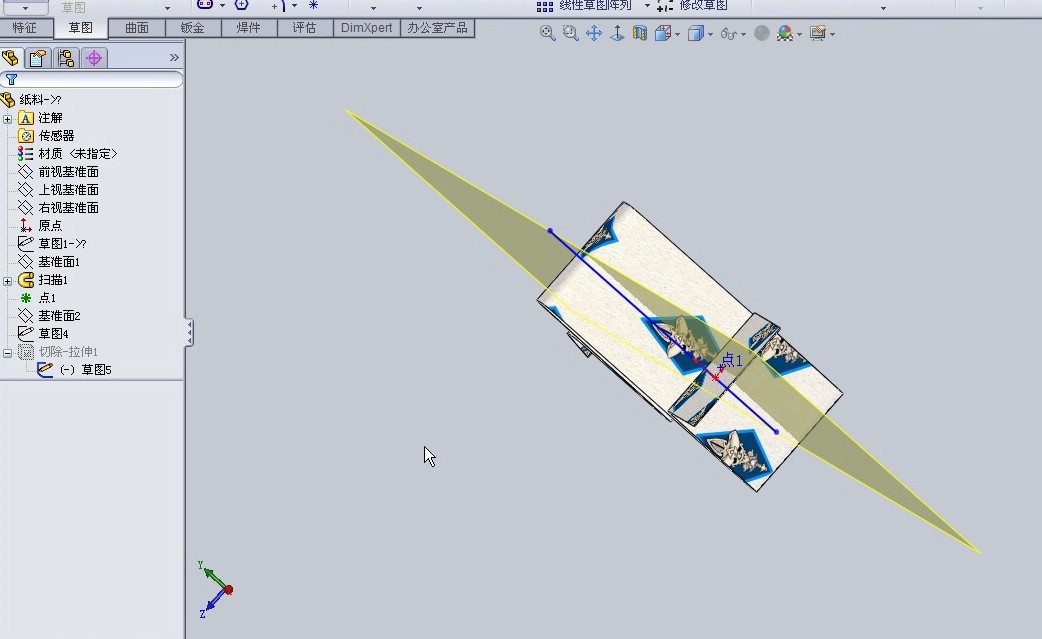Switch to the 曲面 tab
This screenshot has width=1042, height=639.
pyautogui.click(x=137, y=28)
